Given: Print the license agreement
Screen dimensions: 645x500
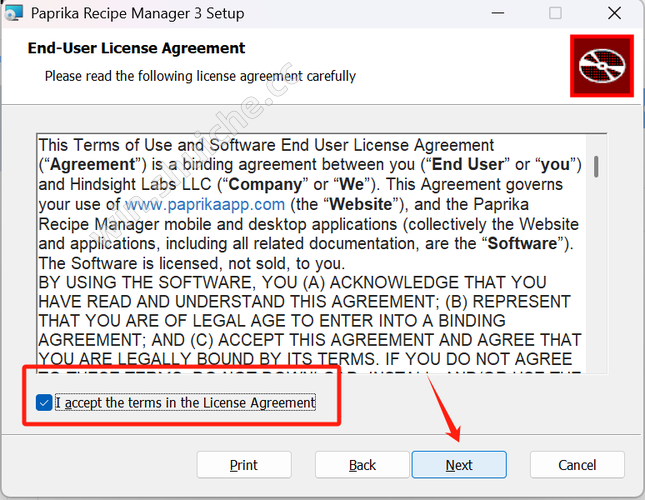Looking at the screenshot, I should tap(244, 465).
